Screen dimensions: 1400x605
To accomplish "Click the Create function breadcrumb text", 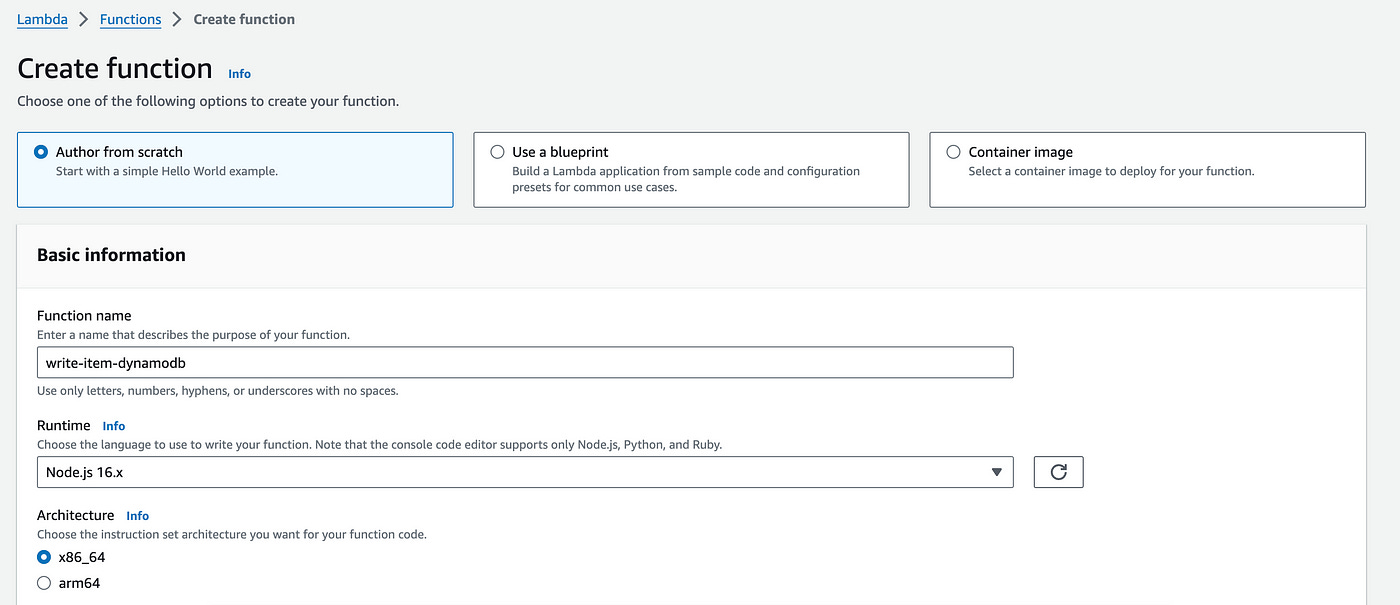I will pos(244,19).
